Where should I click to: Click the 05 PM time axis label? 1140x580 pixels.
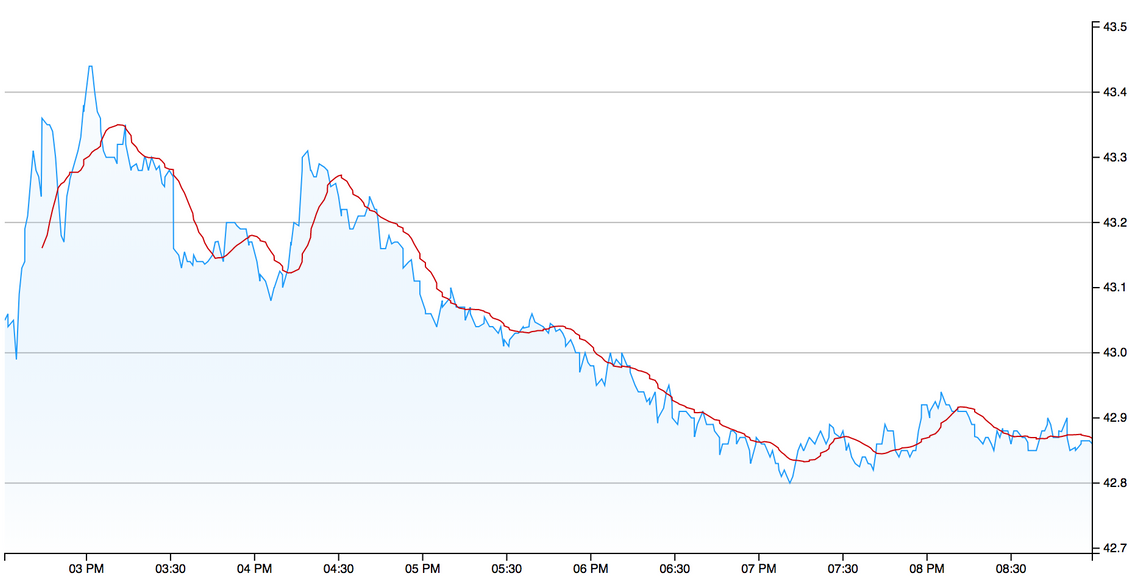click(x=422, y=569)
